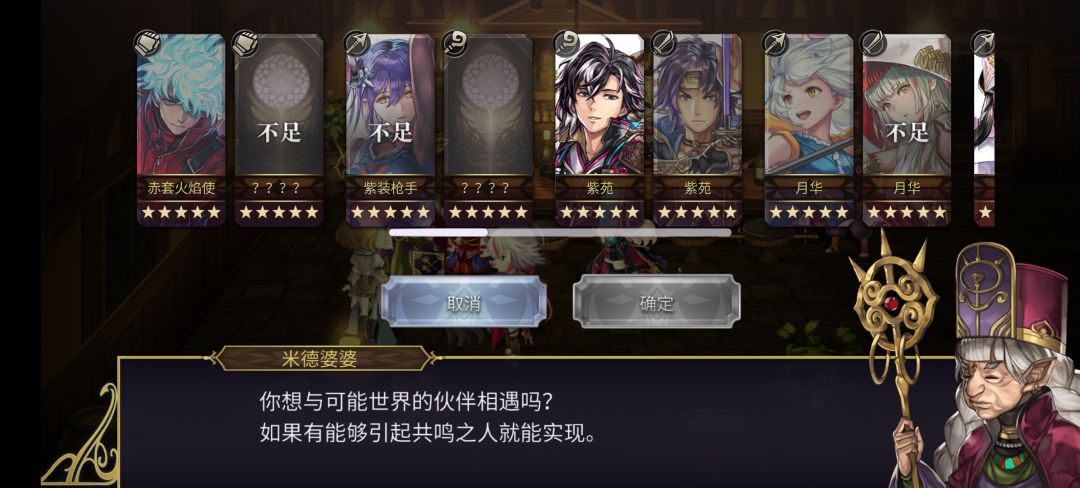Image resolution: width=1080 pixels, height=488 pixels.
Task: Click the 米德婆婆 speaker name plate
Action: [325, 358]
